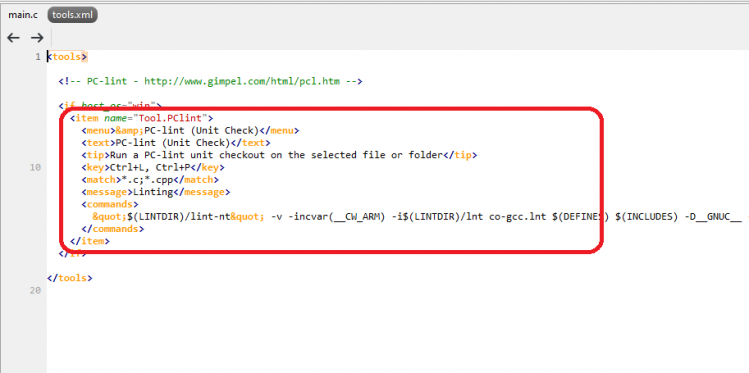Click the closing </commands> tag

[x=113, y=229]
